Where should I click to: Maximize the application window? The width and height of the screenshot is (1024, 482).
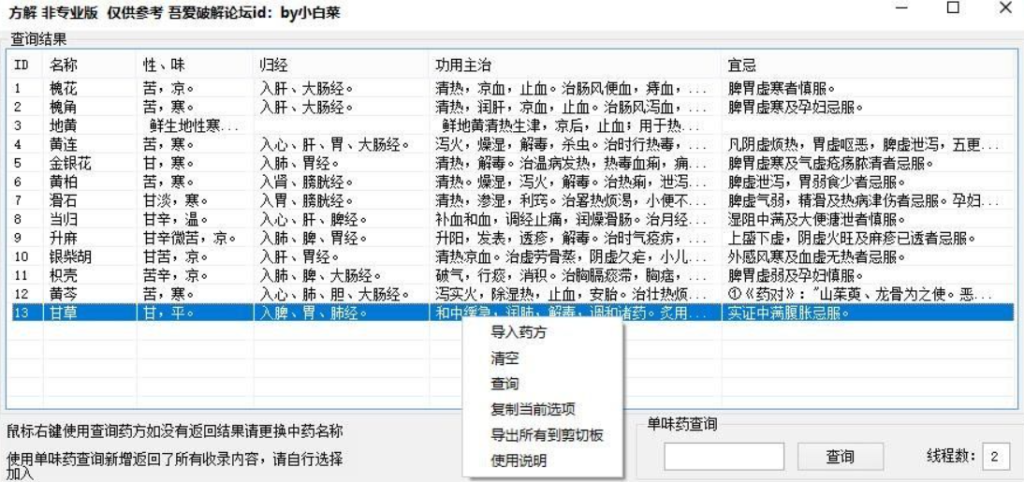[952, 8]
